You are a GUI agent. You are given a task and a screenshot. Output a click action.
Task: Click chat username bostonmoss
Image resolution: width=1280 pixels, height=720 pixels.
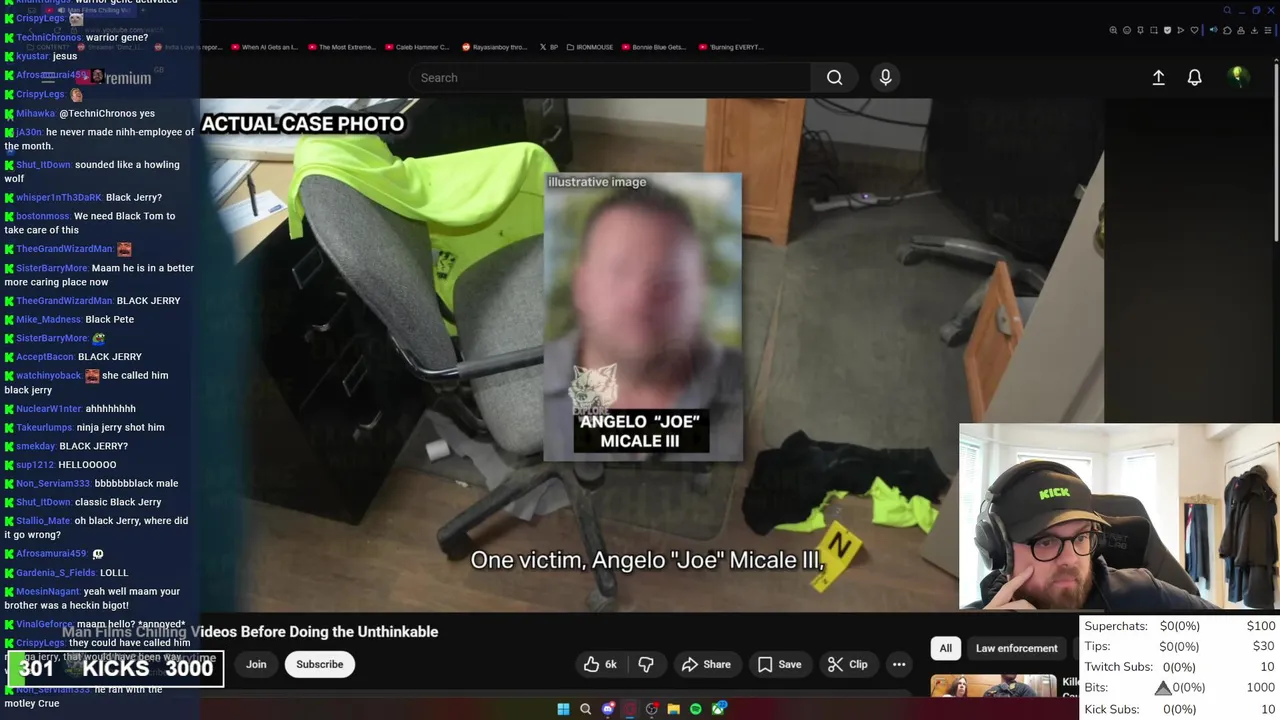click(x=43, y=216)
